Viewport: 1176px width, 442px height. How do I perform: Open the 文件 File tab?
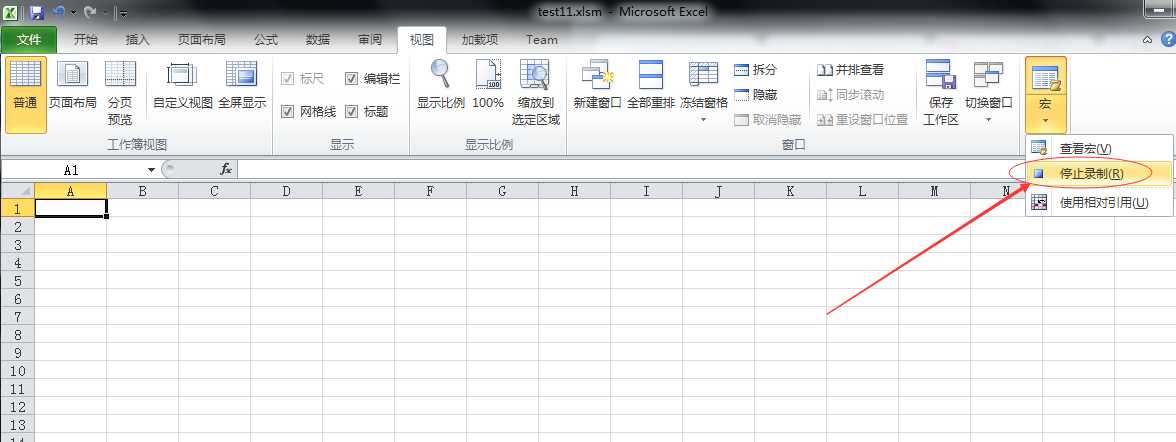(28, 40)
